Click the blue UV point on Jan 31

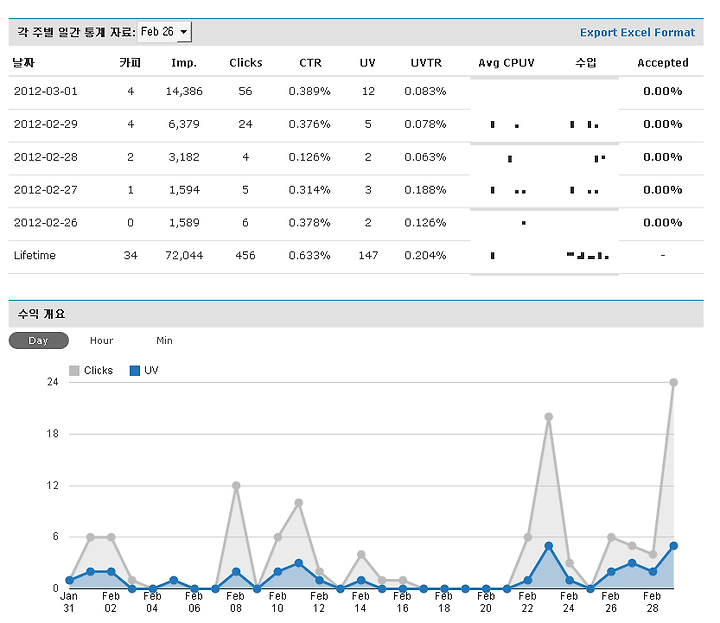[69, 580]
